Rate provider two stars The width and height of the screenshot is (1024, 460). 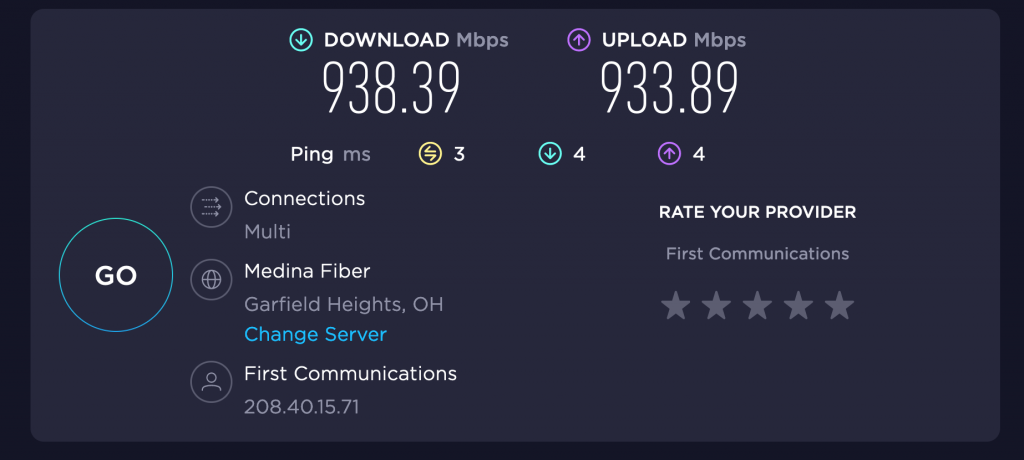716,306
